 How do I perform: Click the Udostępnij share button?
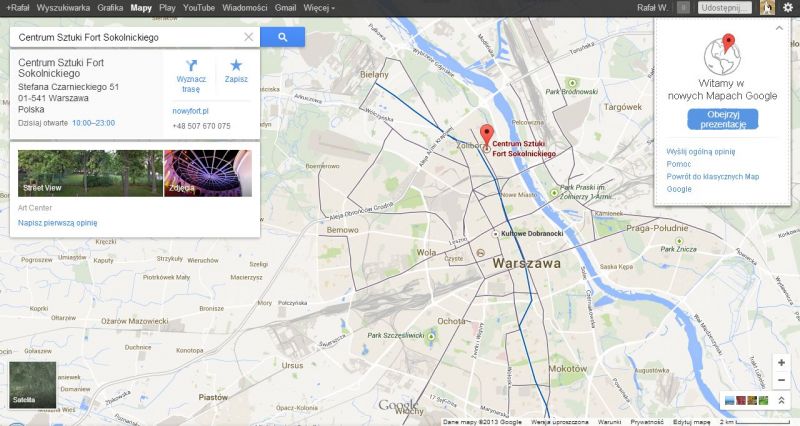pos(725,8)
